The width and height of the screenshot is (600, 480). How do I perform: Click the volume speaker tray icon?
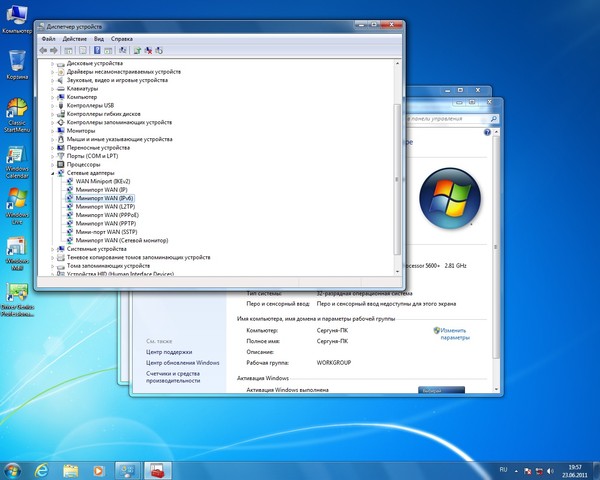(550, 471)
